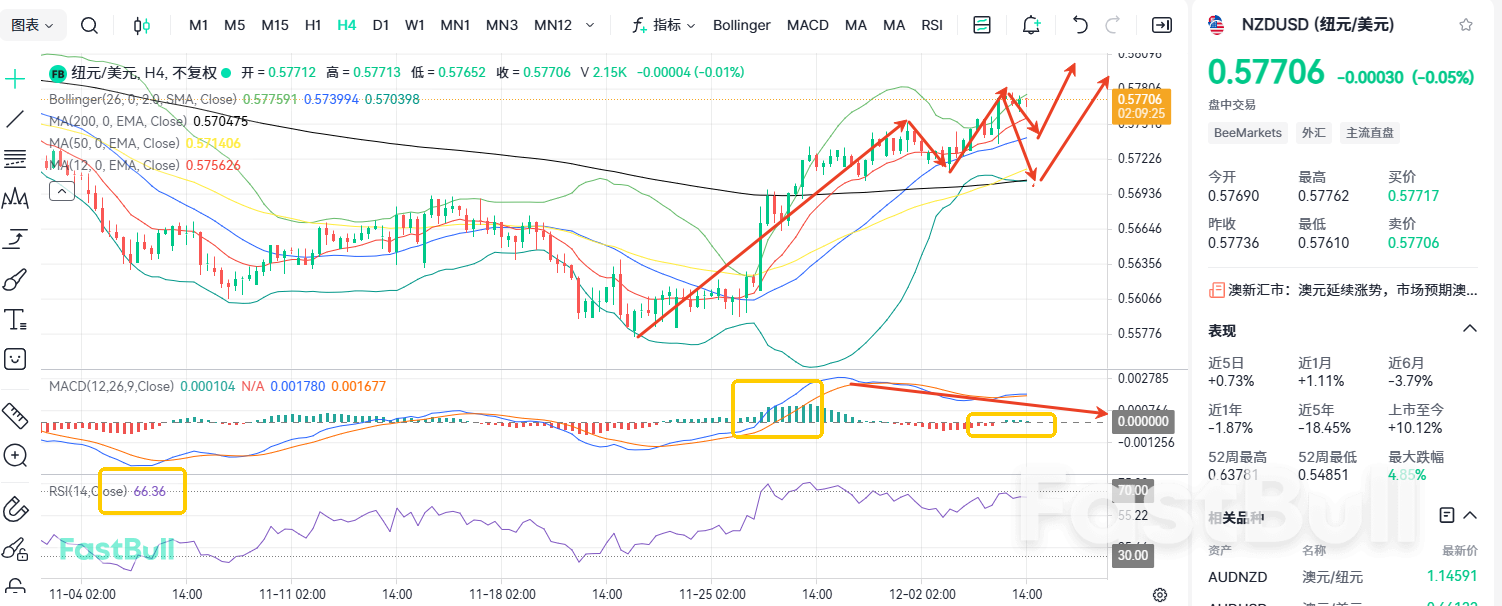
Task: Select the zoom-in magnifier tool
Action: pos(14,456)
